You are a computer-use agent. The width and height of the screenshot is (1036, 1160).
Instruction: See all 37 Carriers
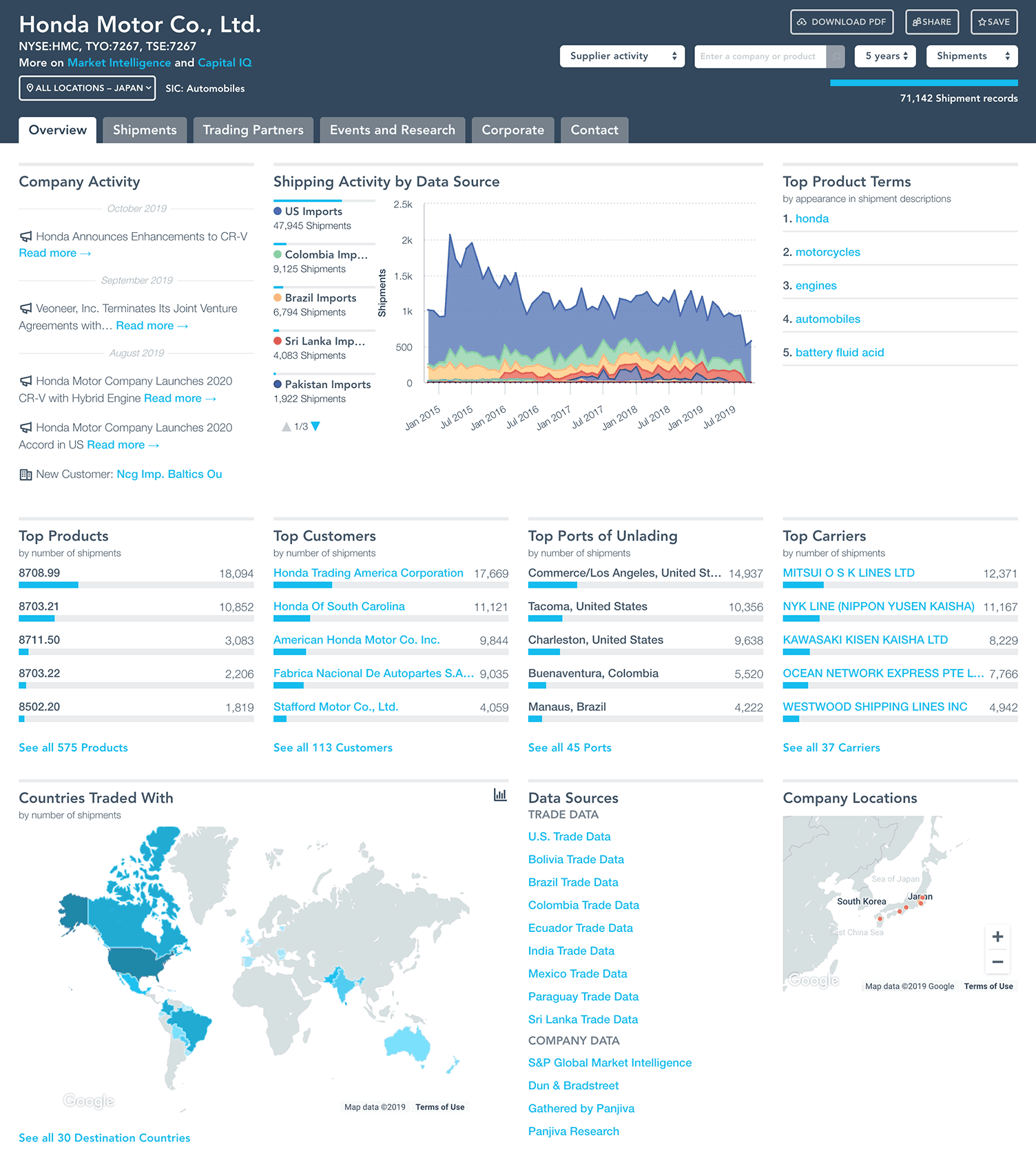click(831, 748)
